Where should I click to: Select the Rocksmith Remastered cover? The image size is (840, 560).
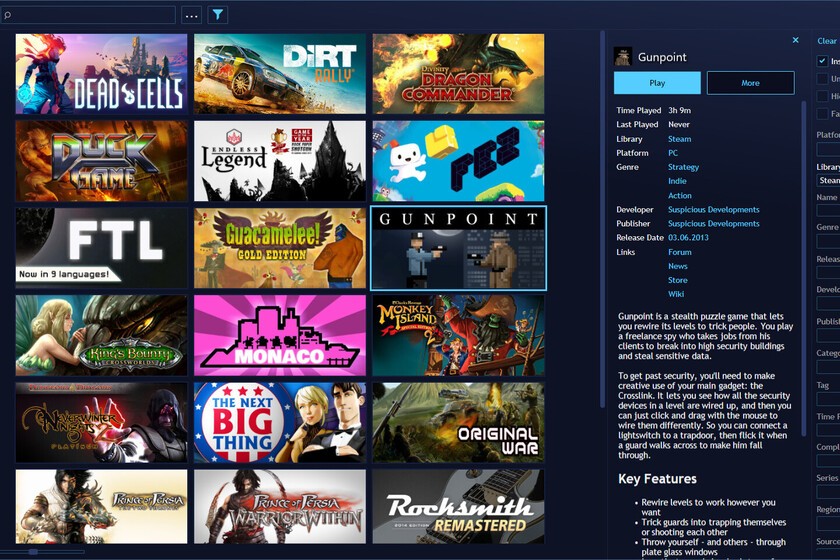(x=459, y=507)
